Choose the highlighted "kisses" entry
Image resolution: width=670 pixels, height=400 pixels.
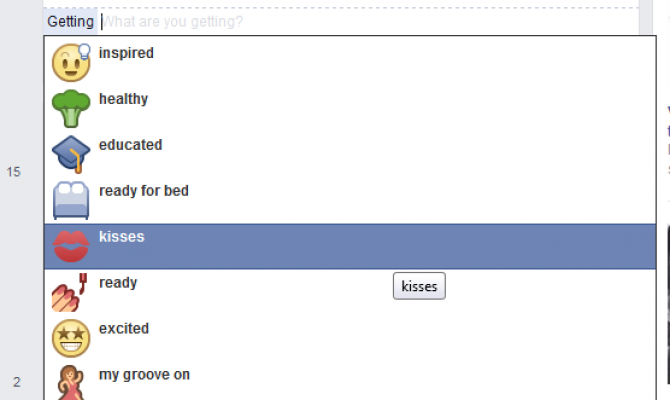point(122,237)
